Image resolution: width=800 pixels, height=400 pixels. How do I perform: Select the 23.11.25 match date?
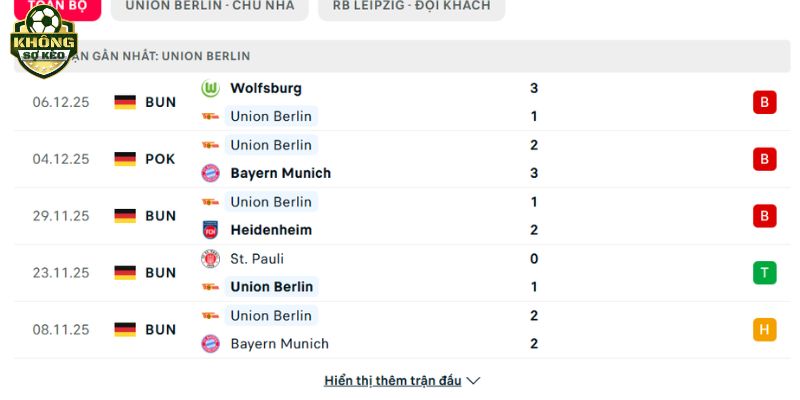coord(61,273)
